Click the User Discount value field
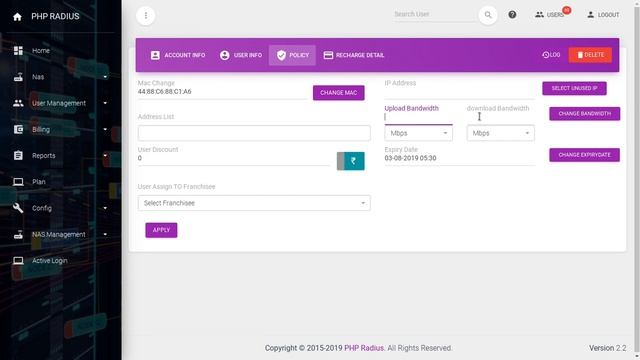The width and height of the screenshot is (640, 360). 233,158
